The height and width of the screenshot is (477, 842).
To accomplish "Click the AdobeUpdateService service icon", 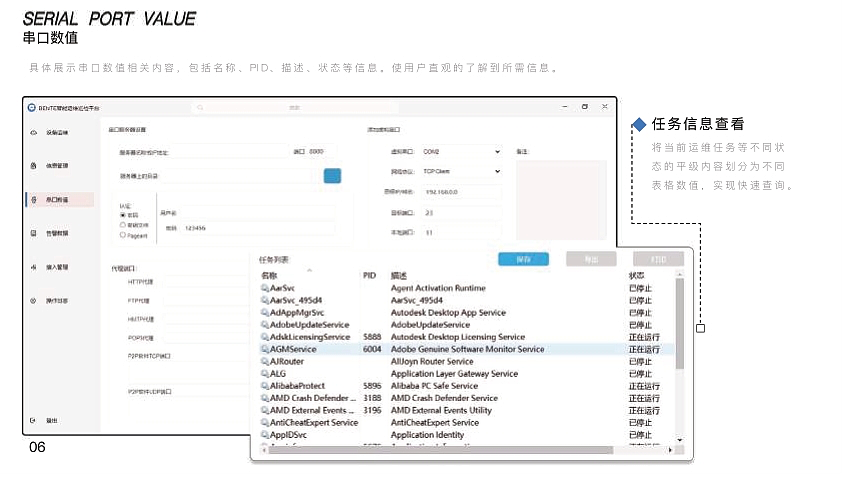I will coord(265,325).
